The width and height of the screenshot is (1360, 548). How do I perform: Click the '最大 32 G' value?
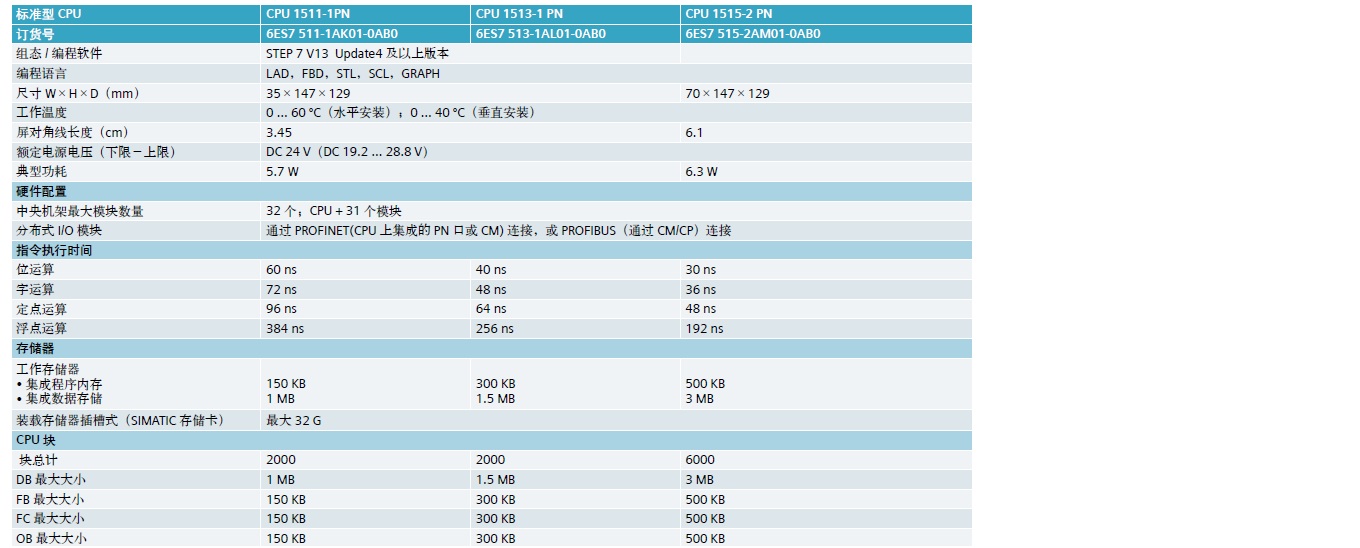[294, 421]
